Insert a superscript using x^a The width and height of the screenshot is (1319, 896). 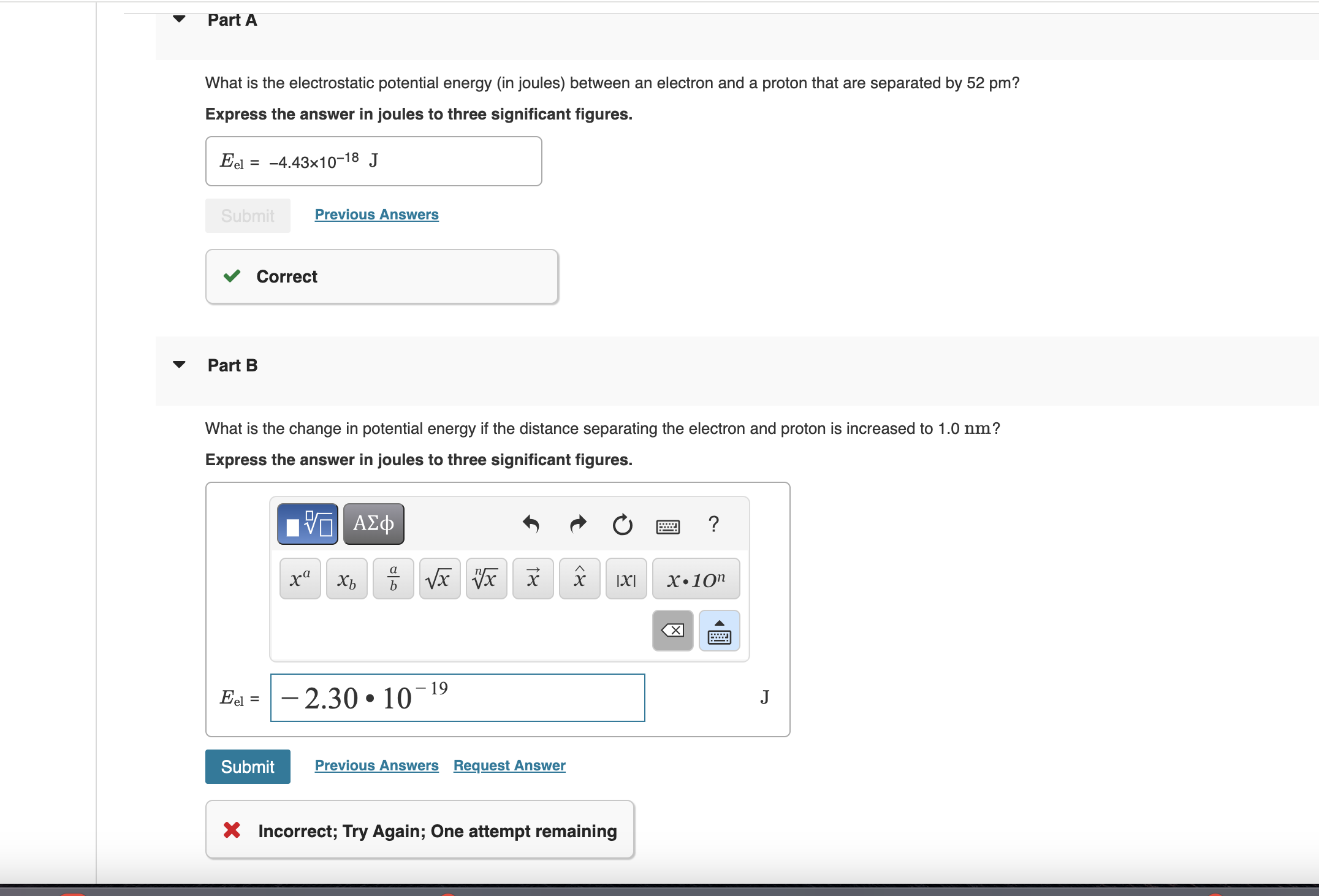(x=299, y=579)
